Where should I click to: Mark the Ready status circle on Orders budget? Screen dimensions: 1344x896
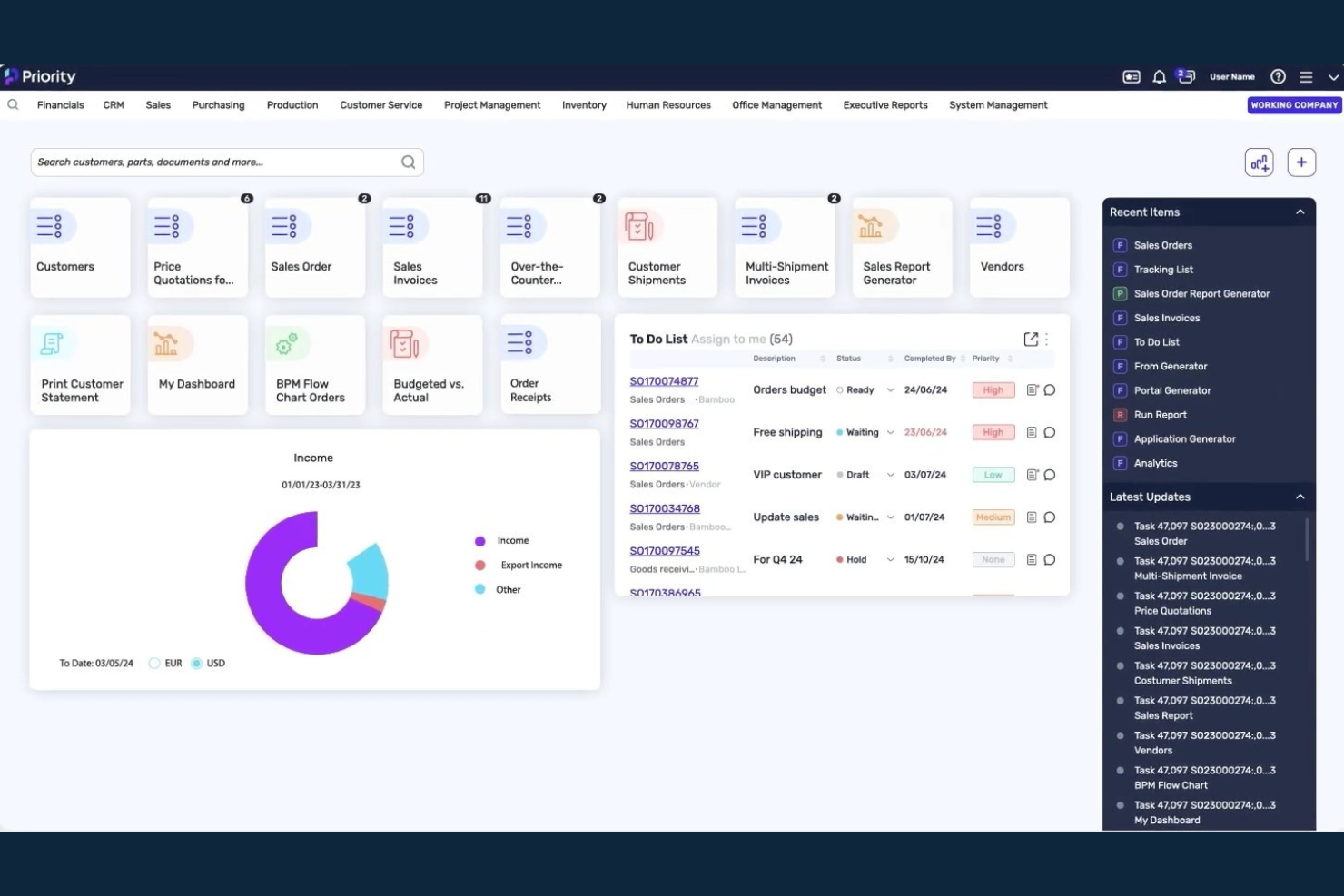click(x=840, y=389)
